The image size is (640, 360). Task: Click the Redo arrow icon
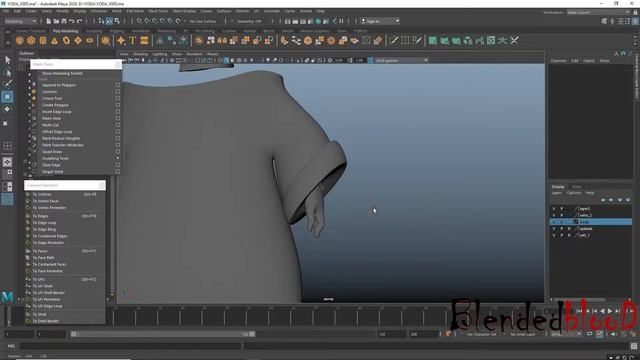(80, 21)
